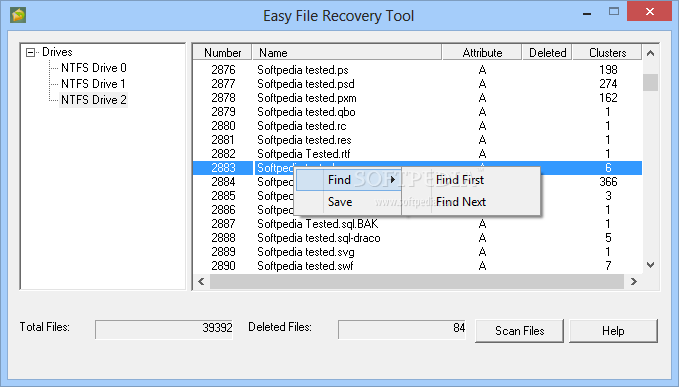This screenshot has width=679, height=387.
Task: Select row Softpedia Tested.rtf
Action: tap(417, 154)
